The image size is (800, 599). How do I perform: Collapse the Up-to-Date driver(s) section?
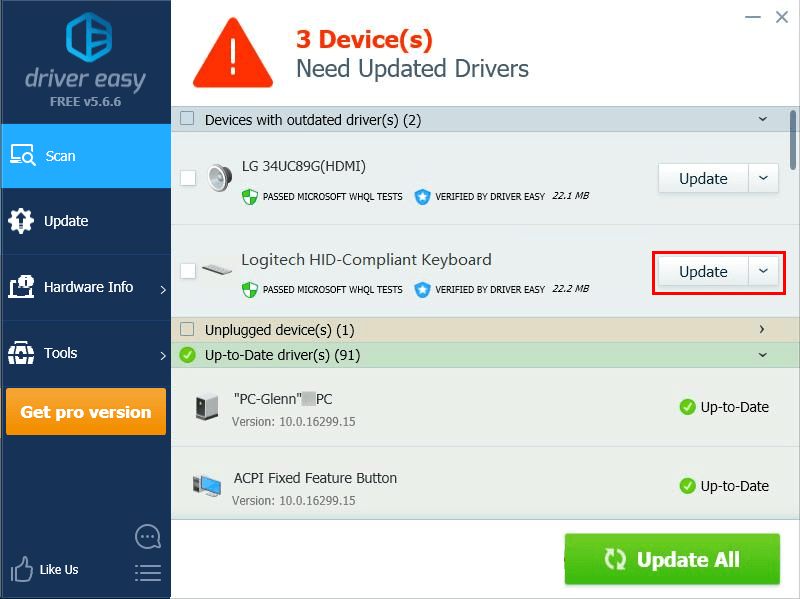point(763,355)
